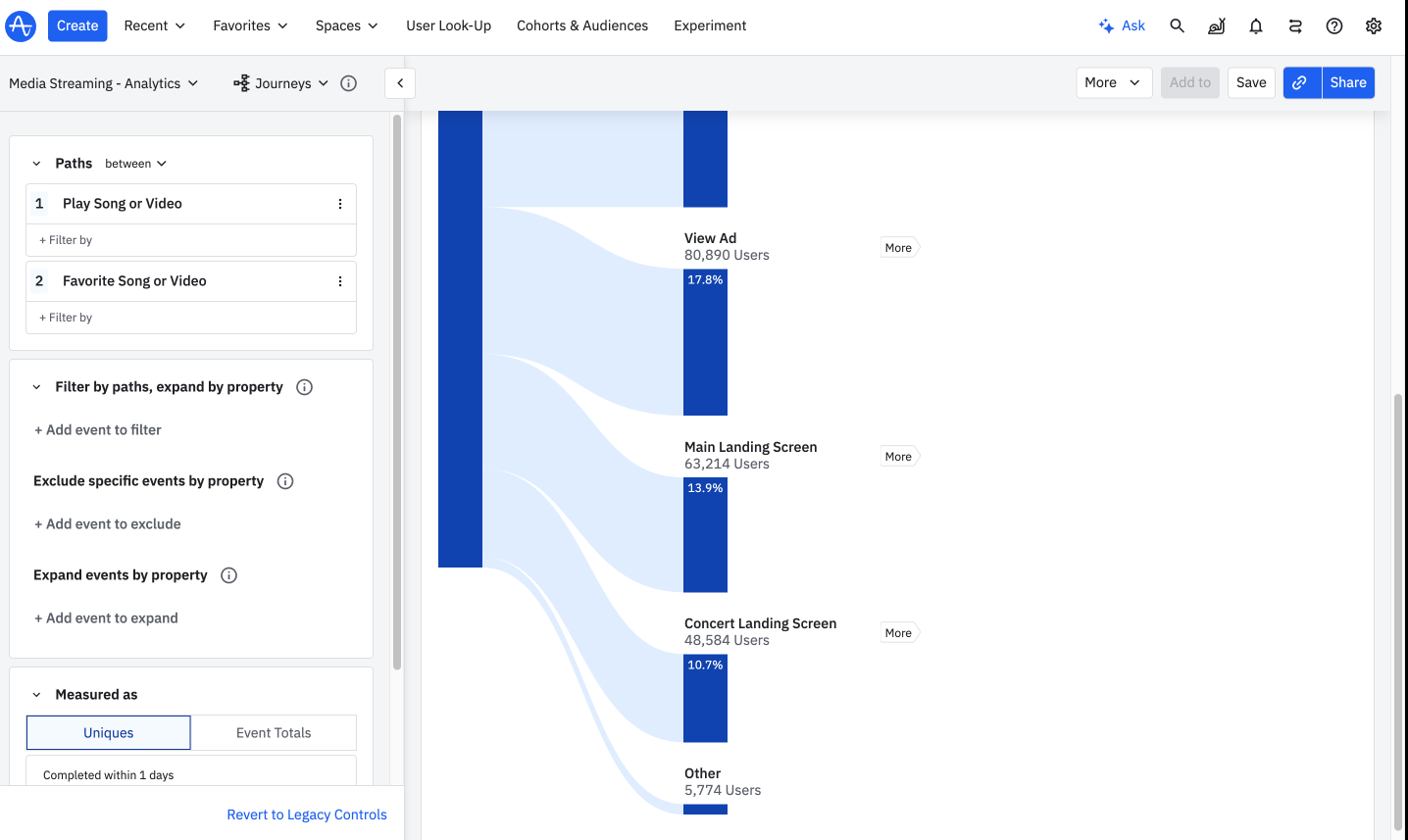Click the source Play Song or Video bar
This screenshot has width=1408, height=840.
click(460, 339)
